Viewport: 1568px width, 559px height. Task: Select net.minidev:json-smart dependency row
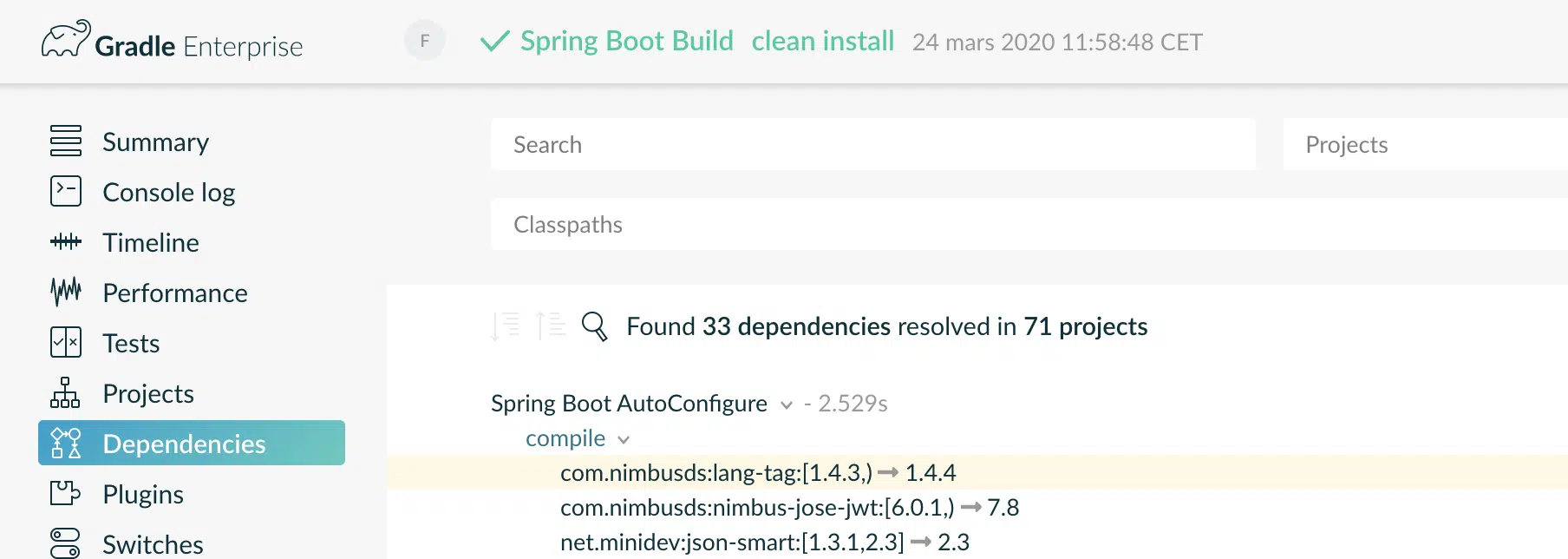point(977,542)
